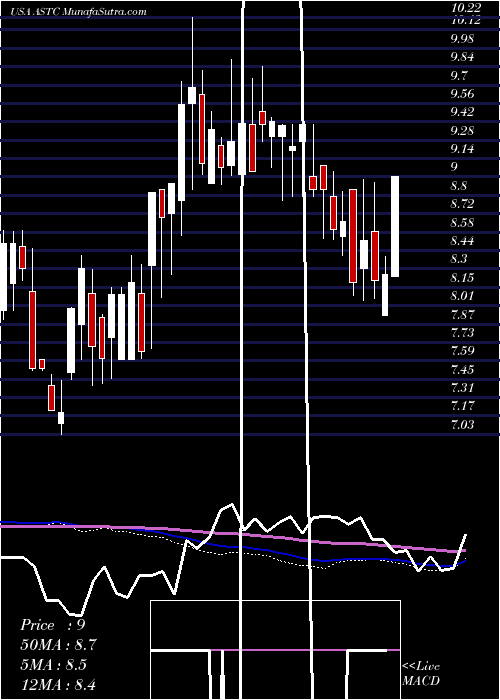500x700 pixels.
Task: Click the 8.3 price axis label
Action: 458,259
